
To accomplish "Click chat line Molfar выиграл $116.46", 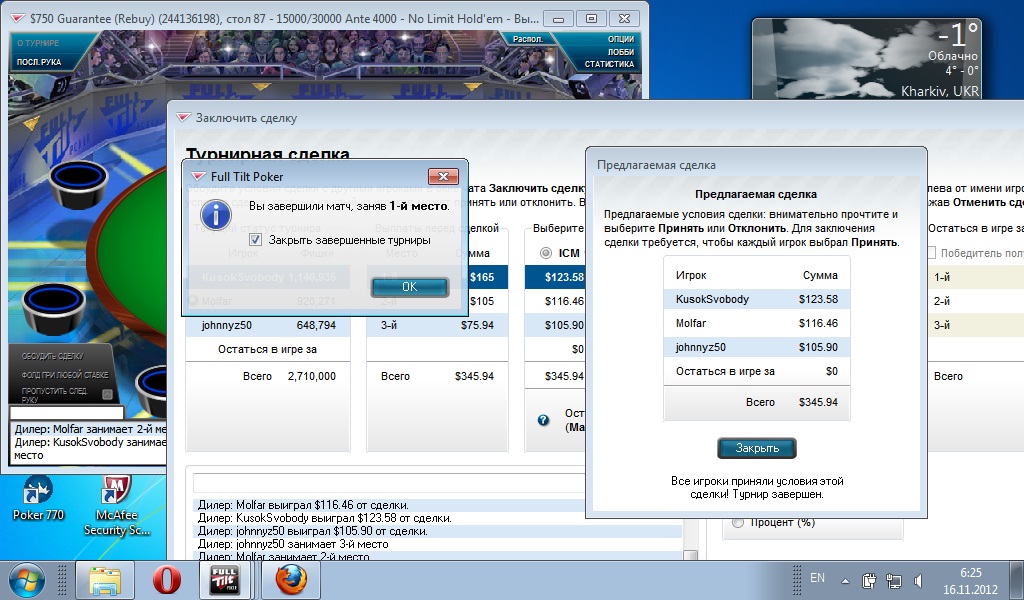I will 303,505.
